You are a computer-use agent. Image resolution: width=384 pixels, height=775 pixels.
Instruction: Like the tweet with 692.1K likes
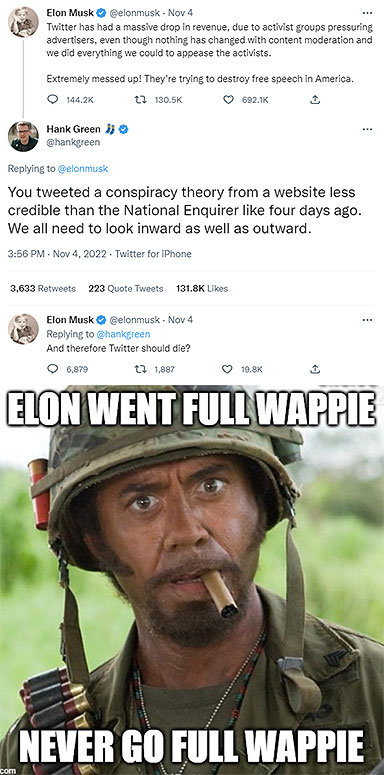tap(228, 100)
